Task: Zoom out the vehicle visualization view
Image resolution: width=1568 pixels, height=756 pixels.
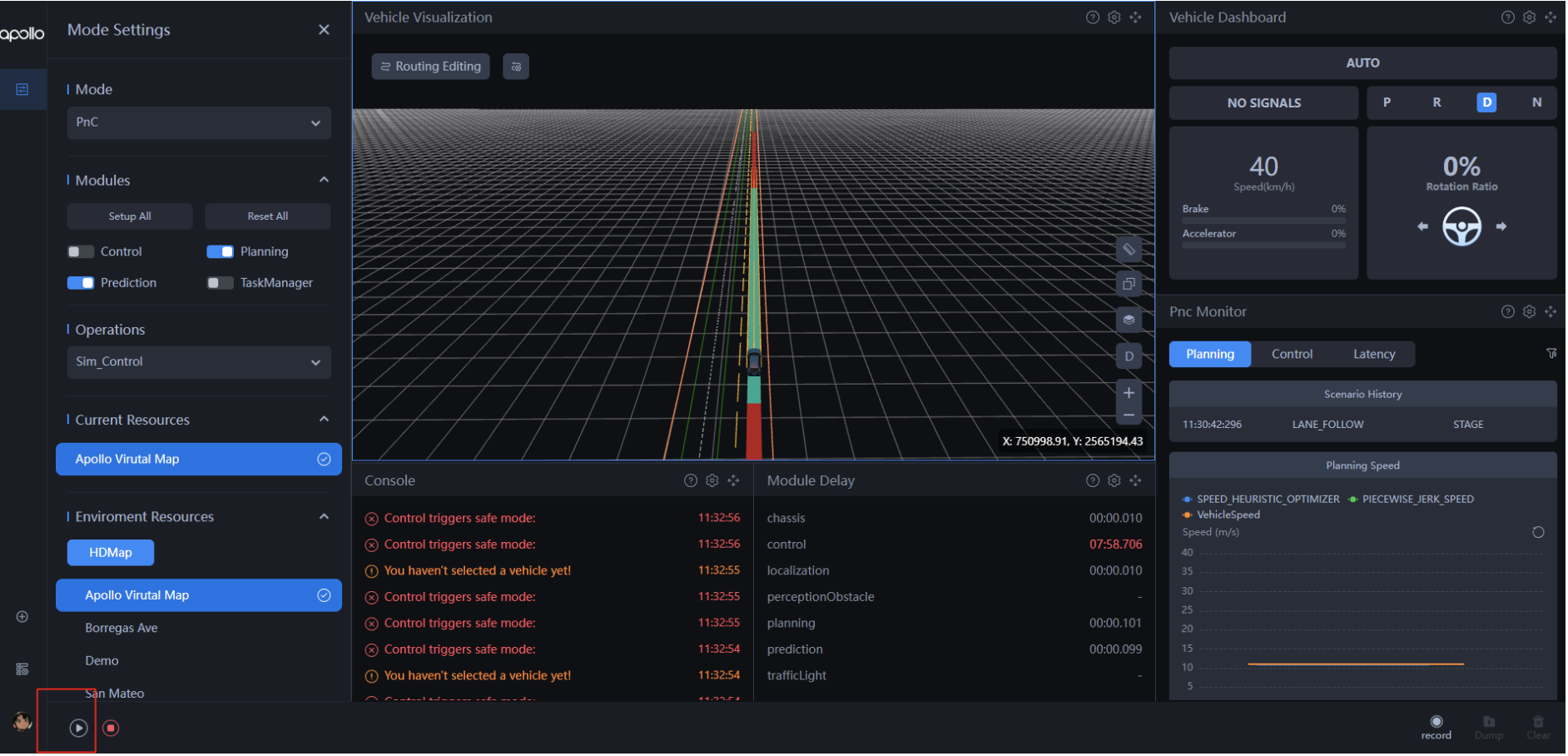Action: [1130, 415]
